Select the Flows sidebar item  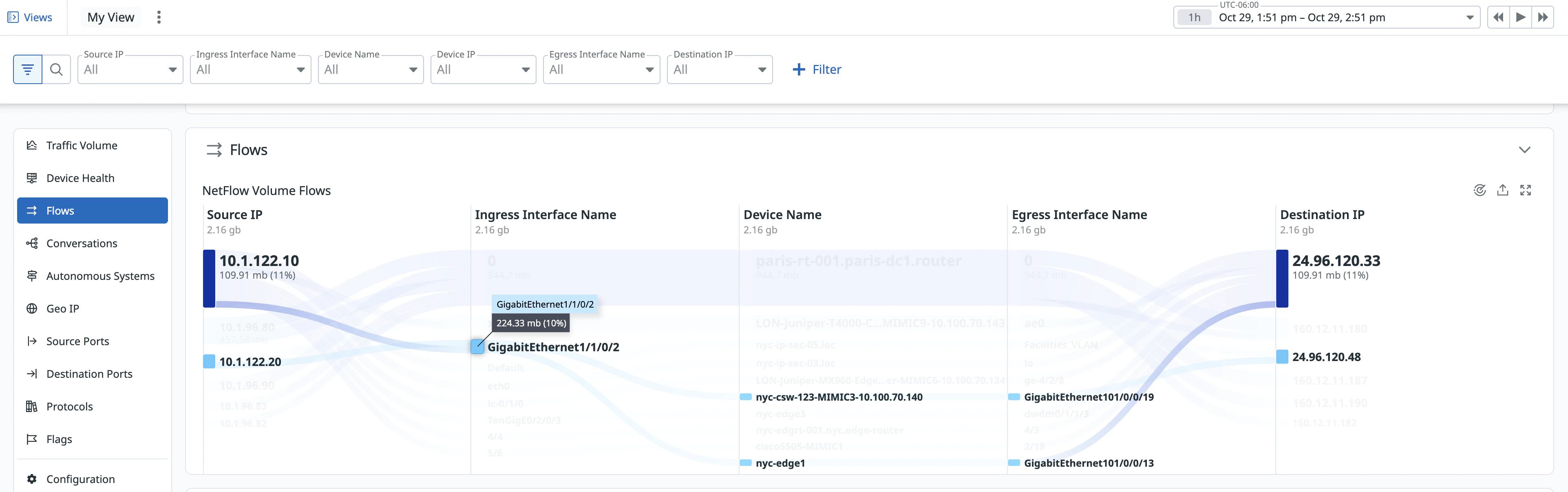point(93,211)
